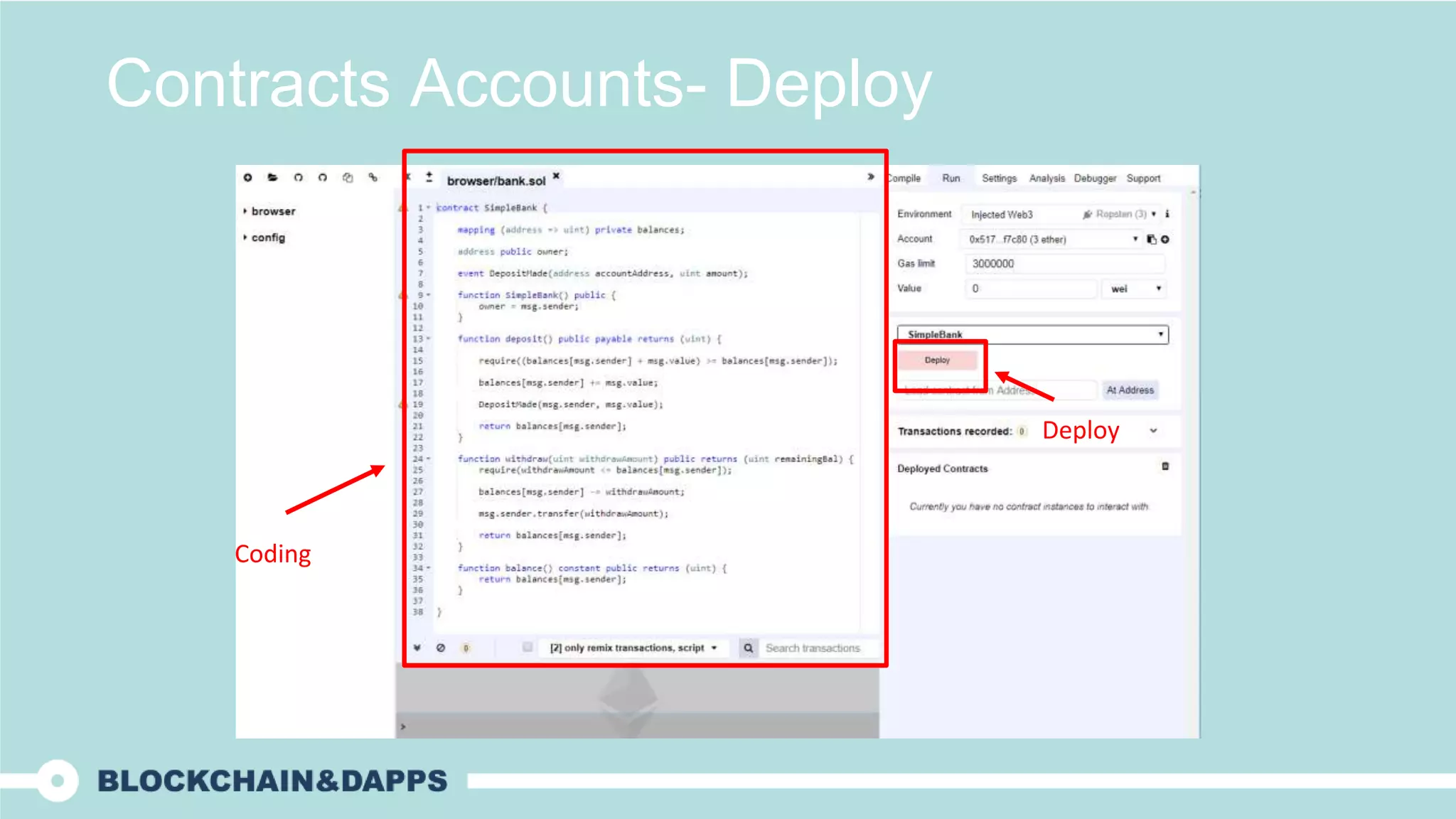
Task: Increase editor font size with plus-minus icon
Action: (x=429, y=176)
